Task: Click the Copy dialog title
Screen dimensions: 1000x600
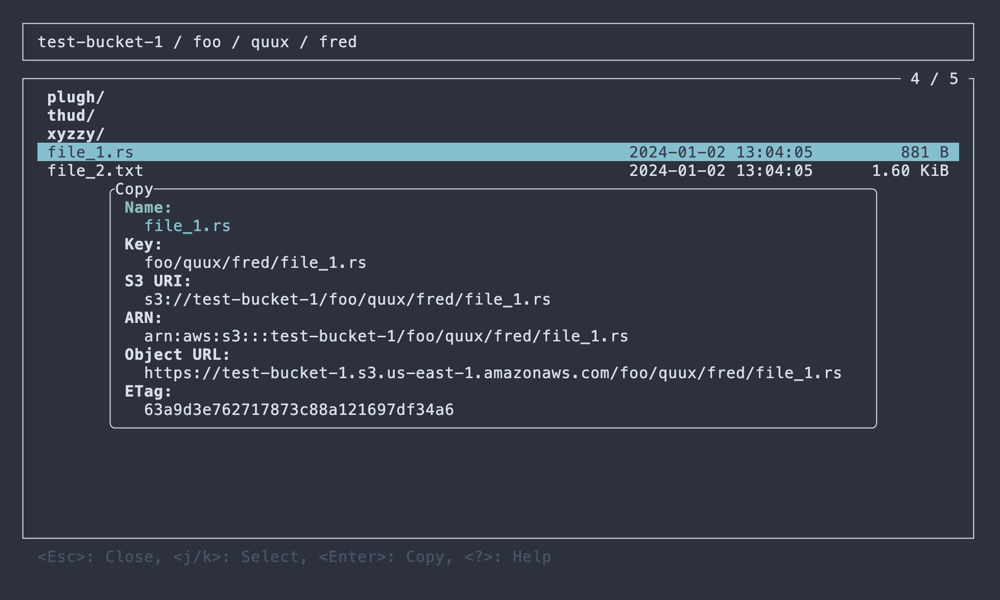Action: [x=134, y=189]
